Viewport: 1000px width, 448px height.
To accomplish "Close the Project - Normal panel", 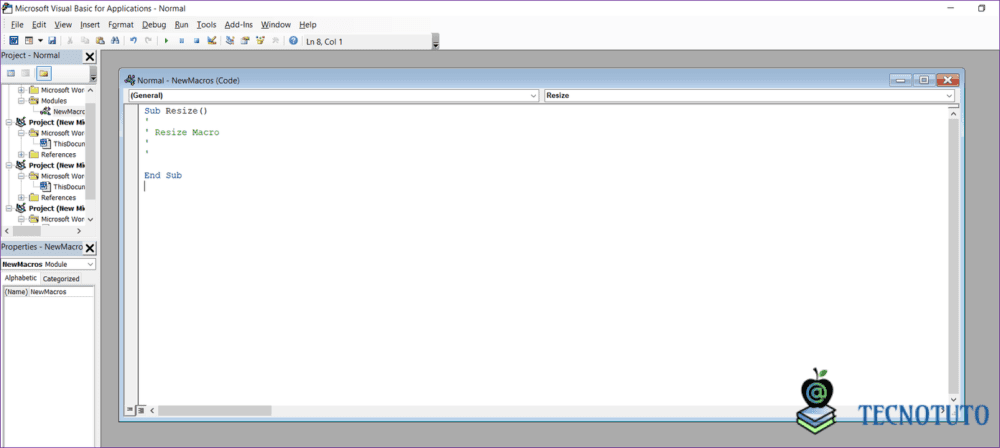I will [x=90, y=56].
